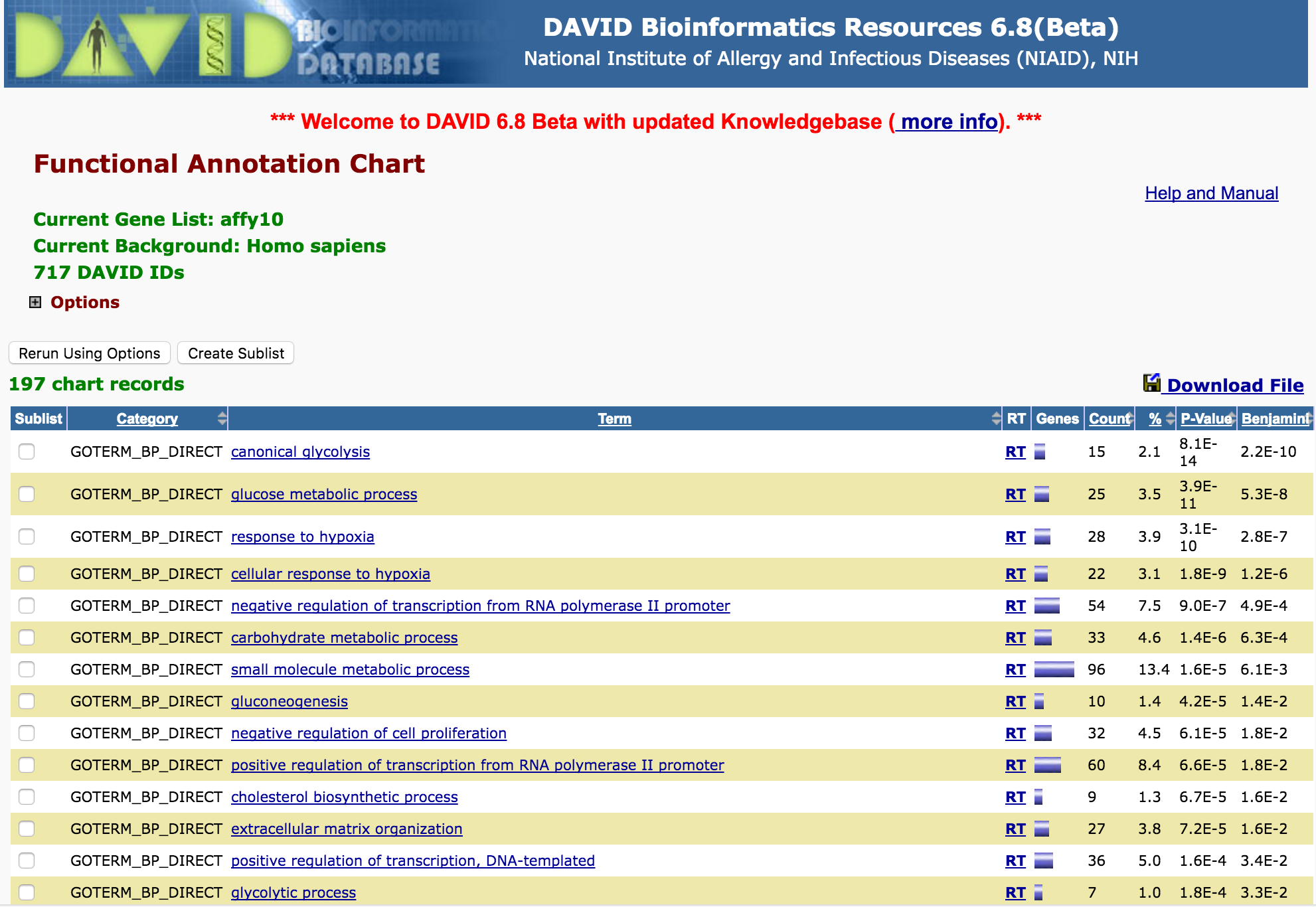The image size is (1316, 907).
Task: Check the sublist box for response to hypoxia
Action: [27, 536]
